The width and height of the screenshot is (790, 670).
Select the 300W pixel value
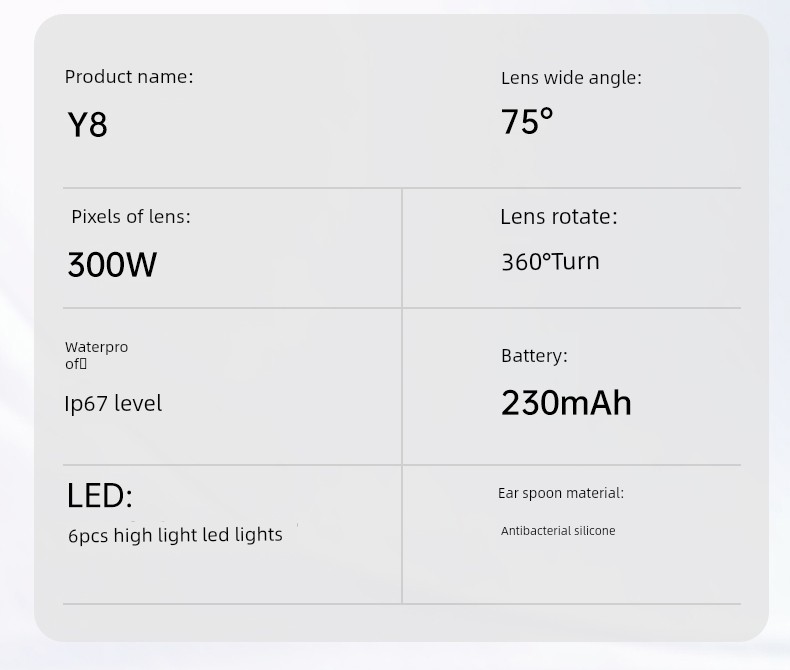pyautogui.click(x=112, y=265)
